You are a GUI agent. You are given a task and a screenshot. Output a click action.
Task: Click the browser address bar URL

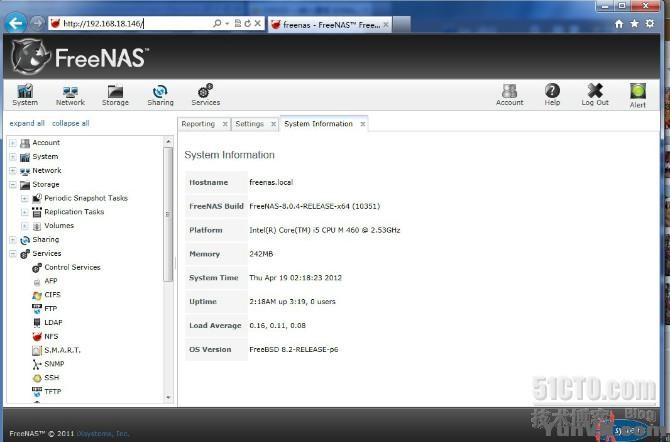pos(102,24)
